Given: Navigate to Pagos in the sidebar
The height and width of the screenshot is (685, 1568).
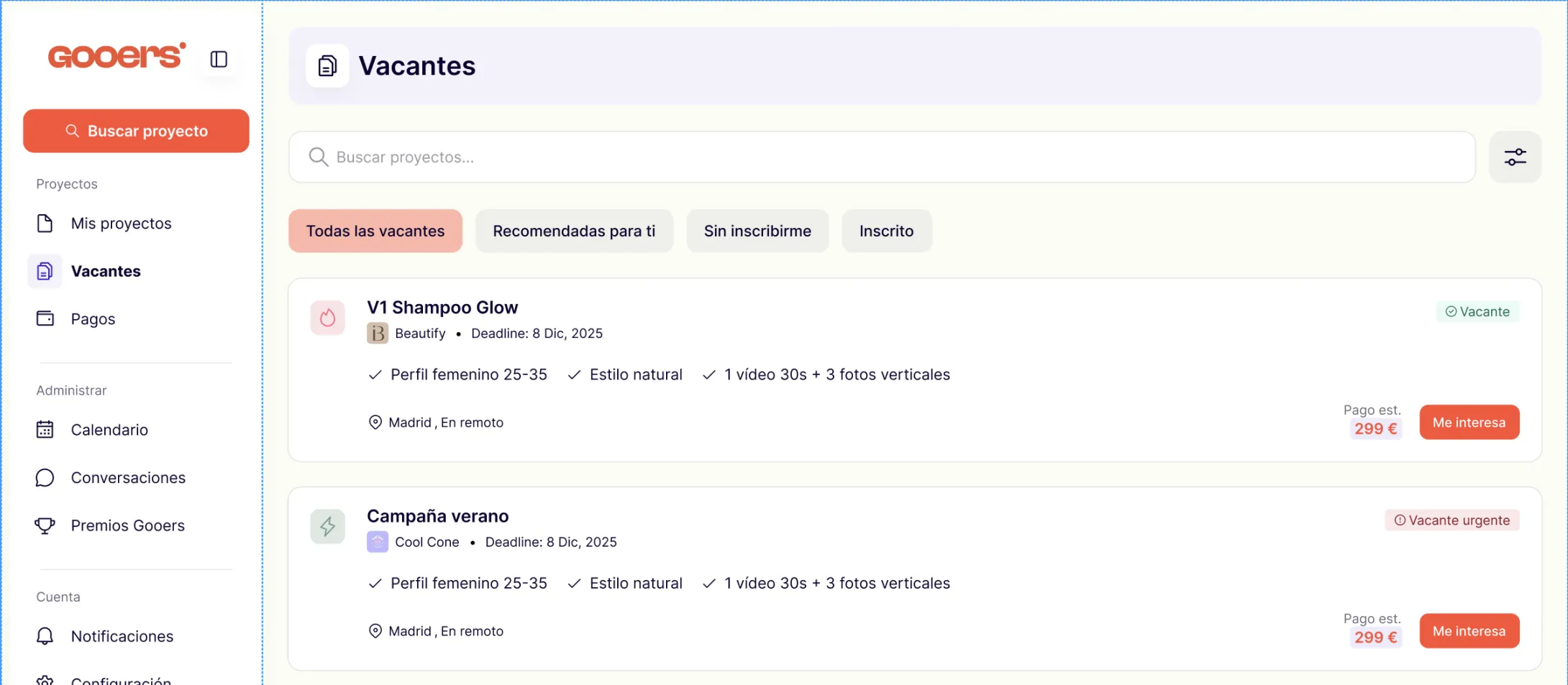Looking at the screenshot, I should 93,319.
